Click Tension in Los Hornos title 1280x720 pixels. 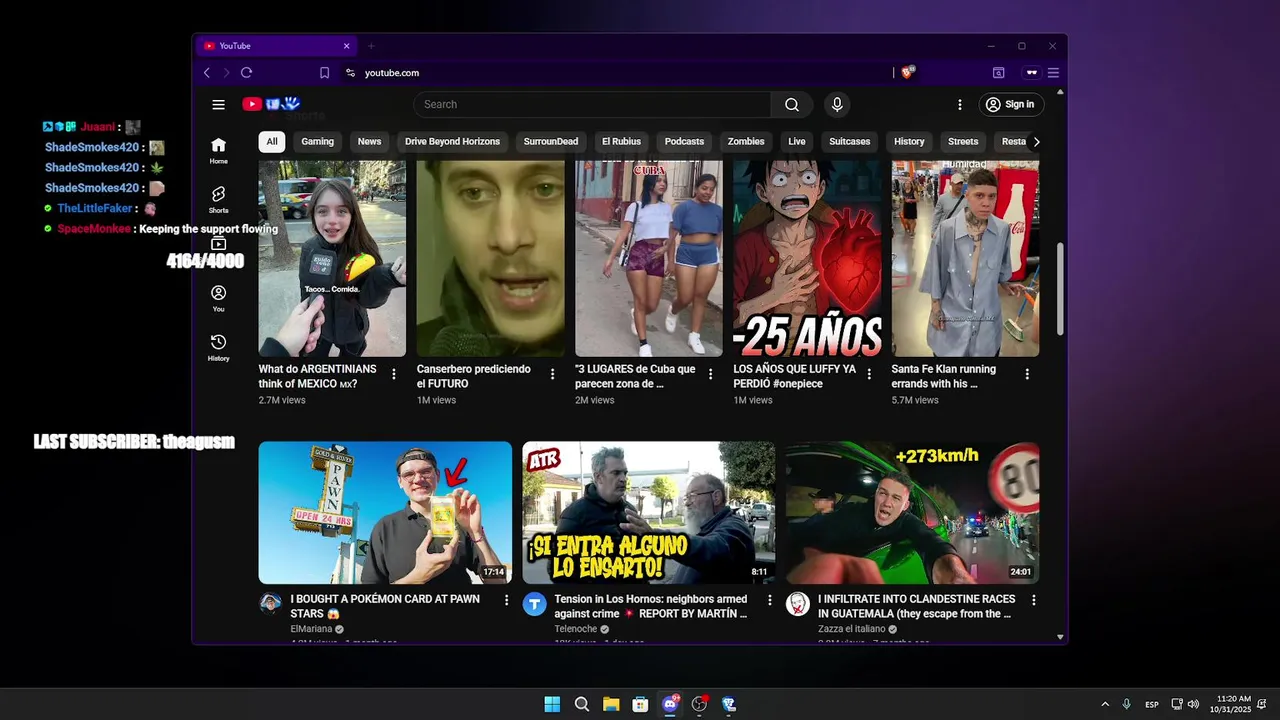[x=651, y=606]
